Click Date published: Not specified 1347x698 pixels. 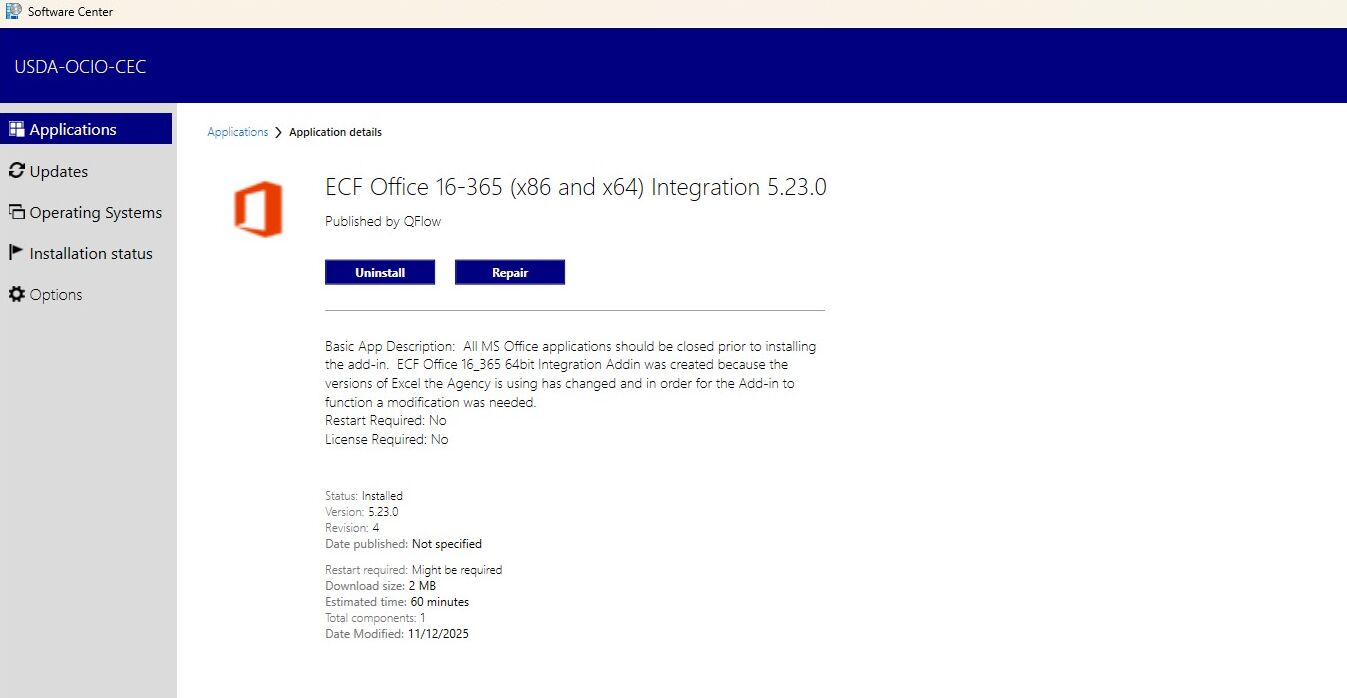point(403,544)
